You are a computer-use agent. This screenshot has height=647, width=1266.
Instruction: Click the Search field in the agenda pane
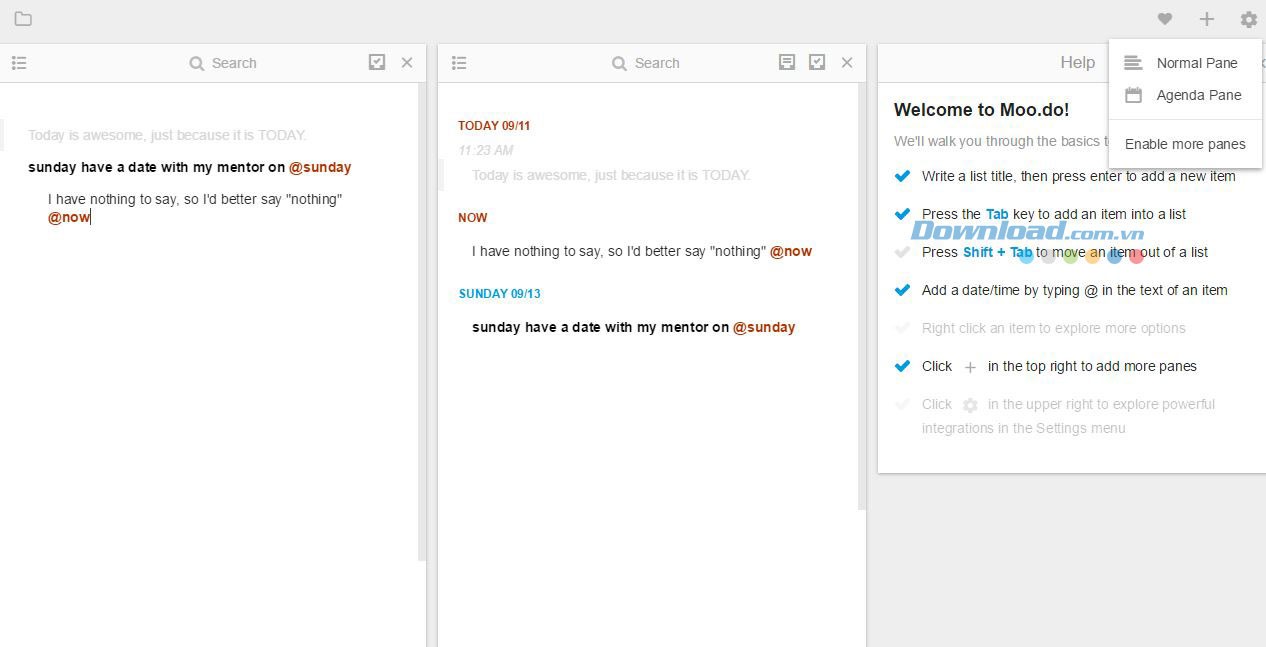(656, 63)
